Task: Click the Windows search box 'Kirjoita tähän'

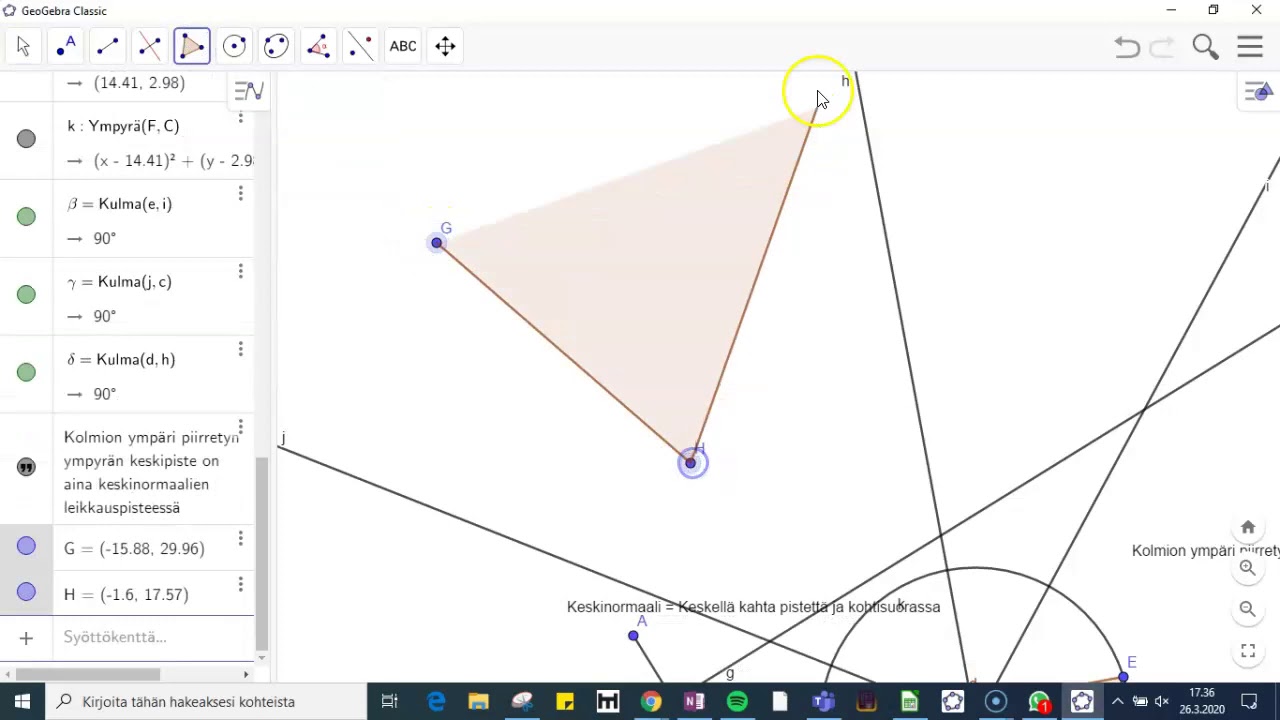Action: pyautogui.click(x=206, y=702)
